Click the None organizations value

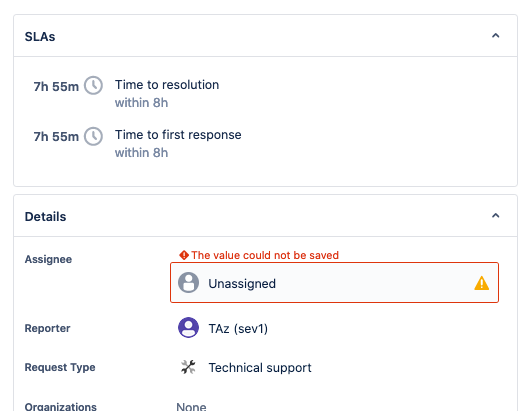click(x=191, y=407)
